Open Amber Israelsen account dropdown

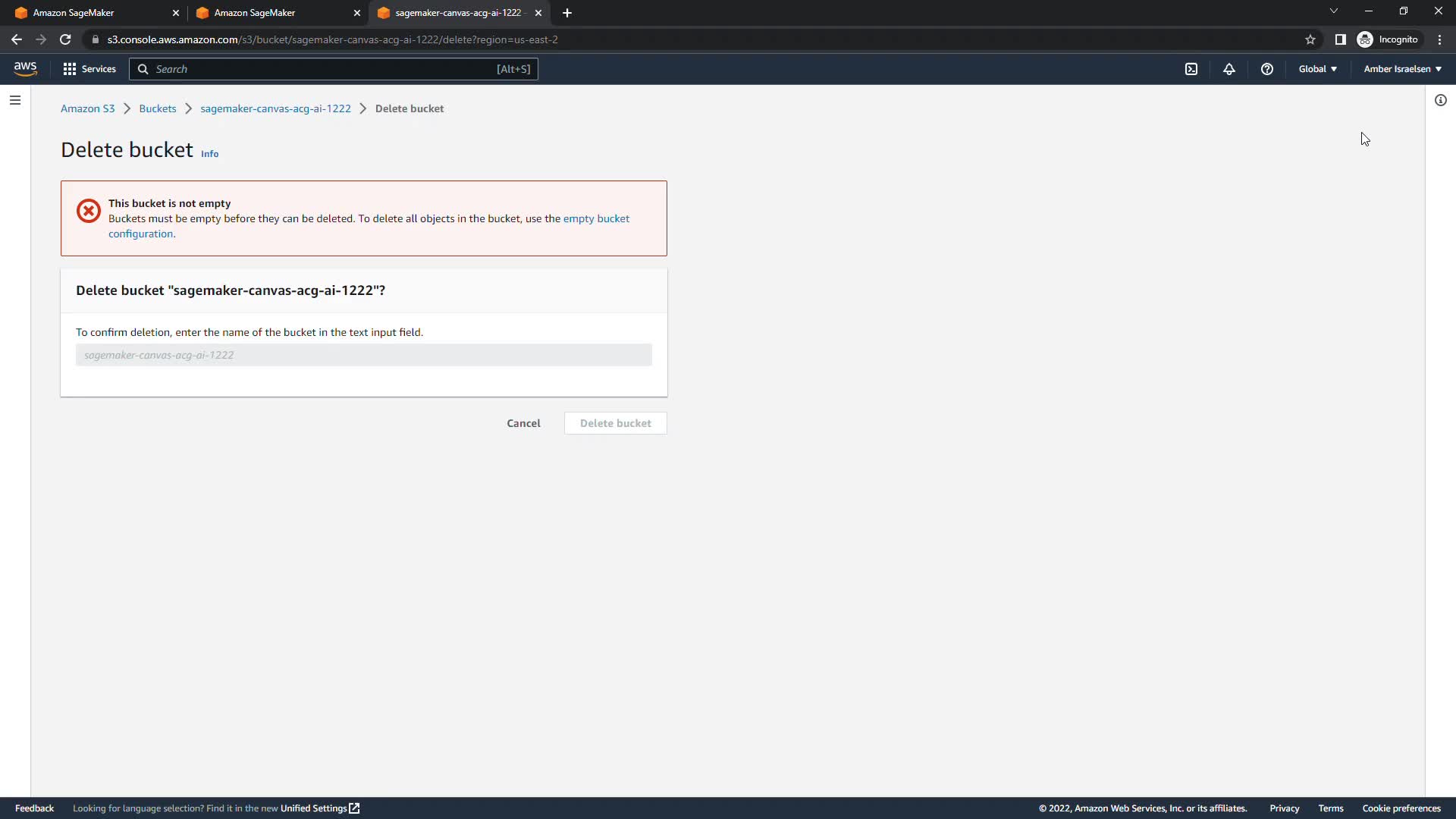tap(1402, 69)
